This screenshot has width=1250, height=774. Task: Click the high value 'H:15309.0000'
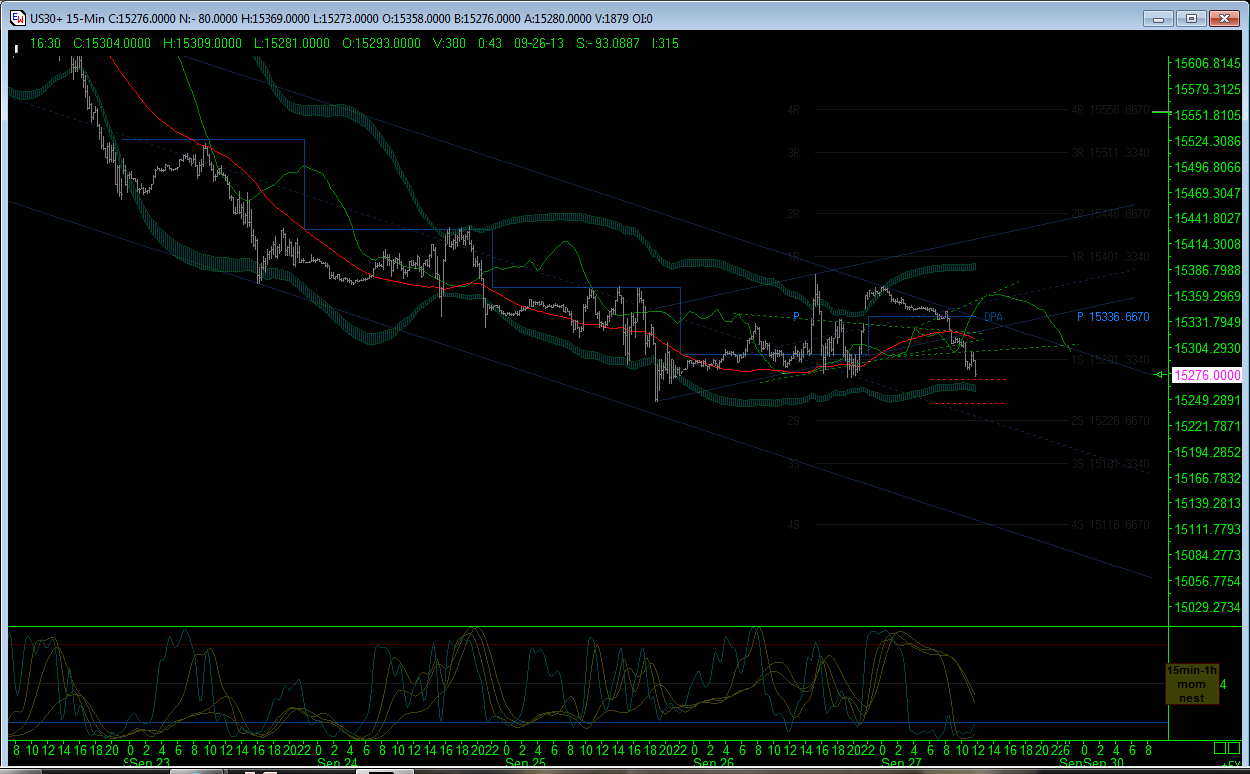coord(203,43)
